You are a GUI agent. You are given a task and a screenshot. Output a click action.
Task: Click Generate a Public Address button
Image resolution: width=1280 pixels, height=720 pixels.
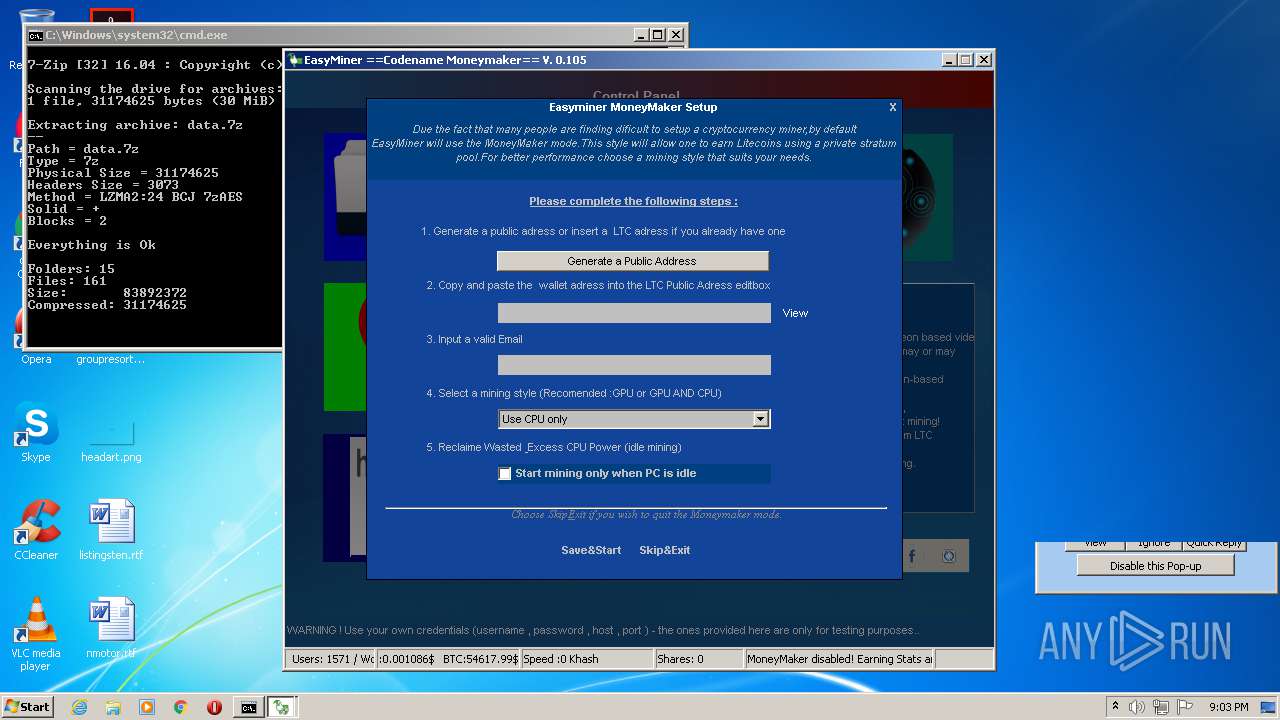(x=633, y=261)
